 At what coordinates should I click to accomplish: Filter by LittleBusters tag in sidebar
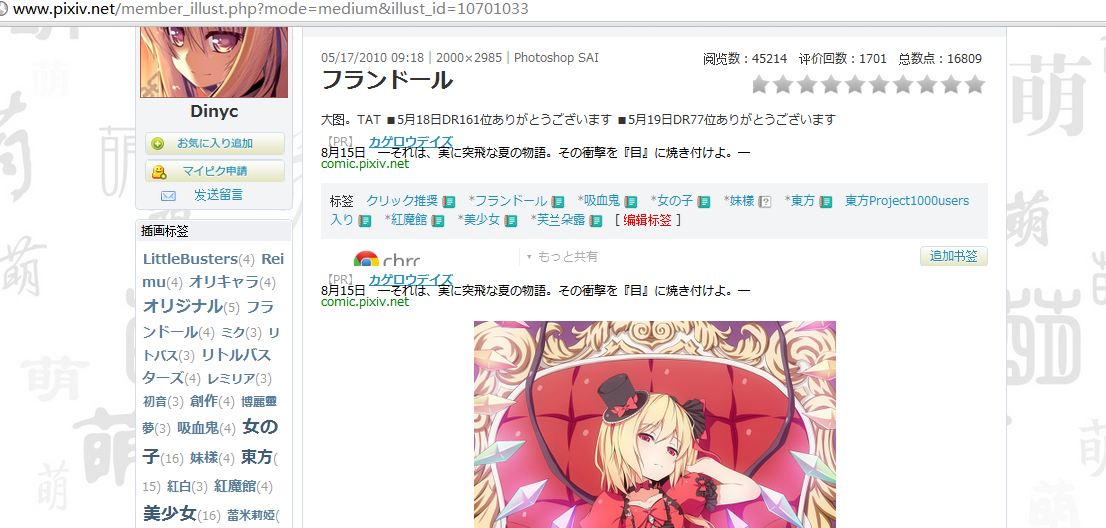tap(190, 259)
